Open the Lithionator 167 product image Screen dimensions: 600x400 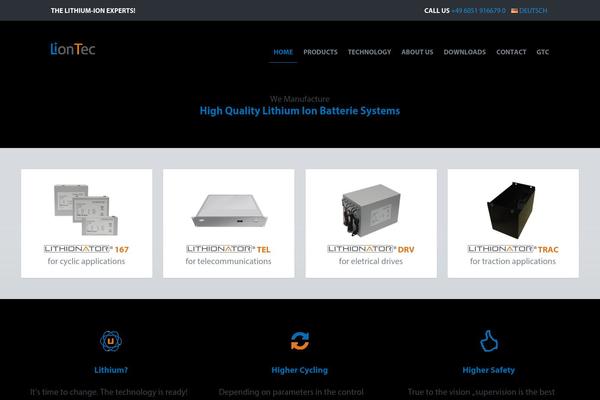pyautogui.click(x=86, y=210)
